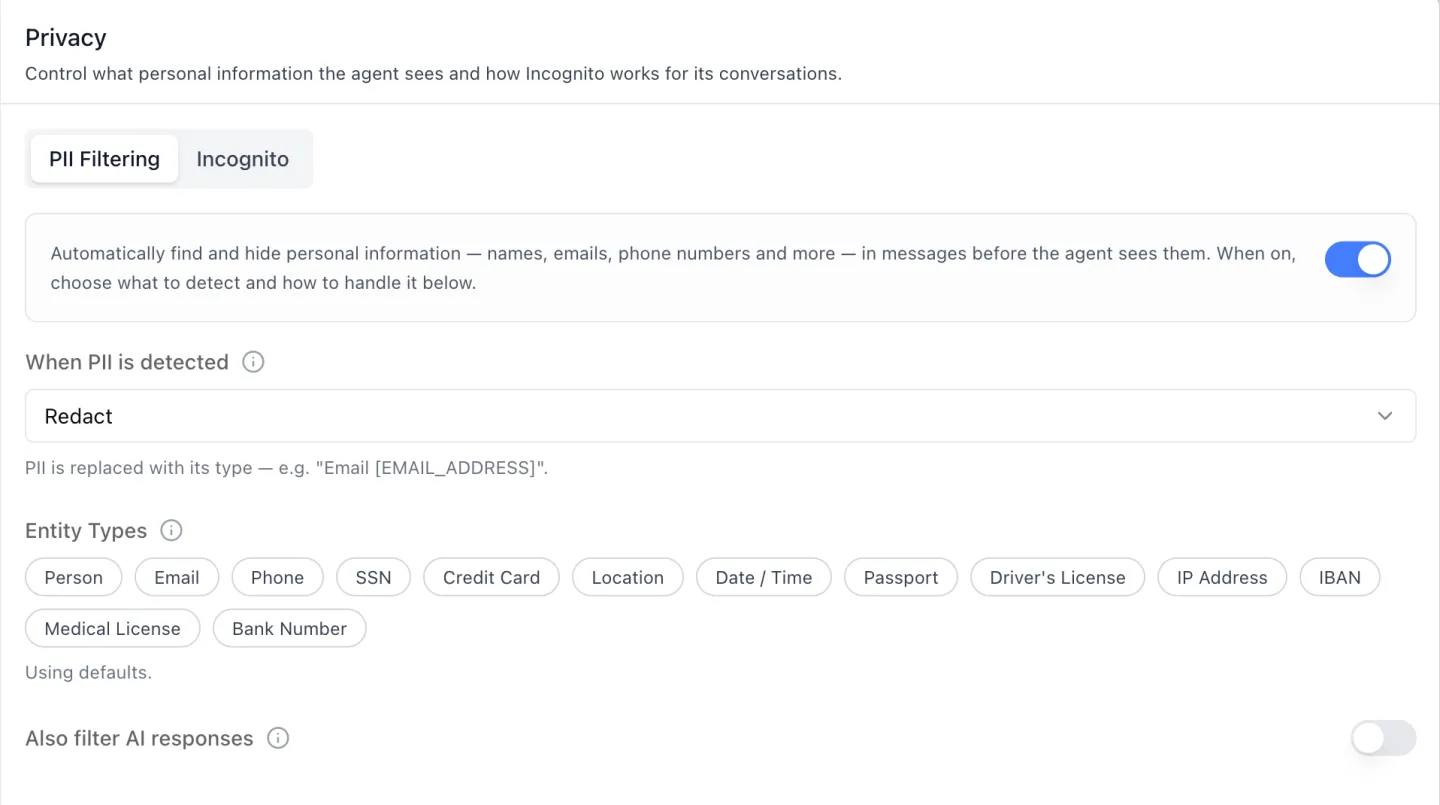Click info icon beside When PII is detected
Image resolution: width=1440 pixels, height=805 pixels.
tap(254, 362)
